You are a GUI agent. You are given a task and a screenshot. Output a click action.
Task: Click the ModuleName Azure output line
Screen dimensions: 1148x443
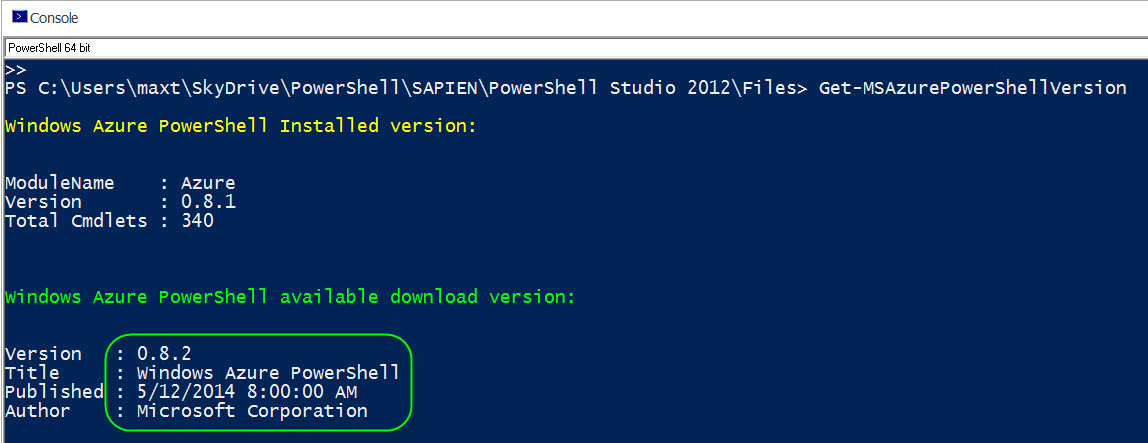click(x=120, y=183)
